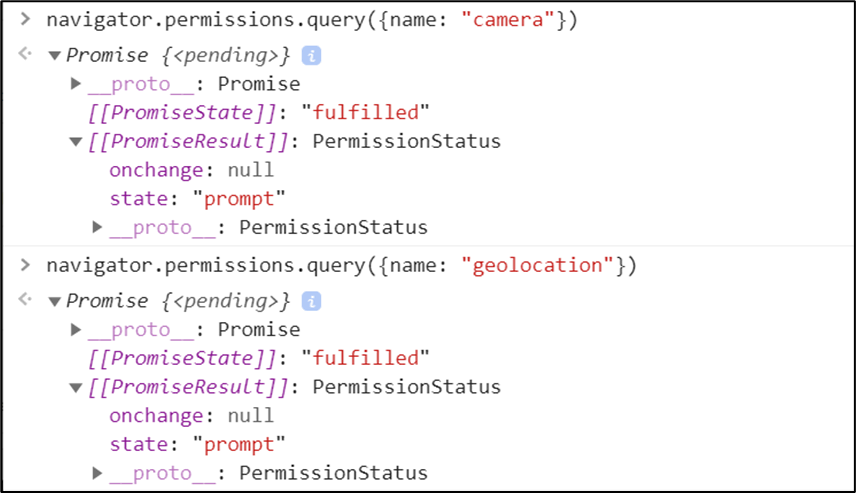Image resolution: width=856 pixels, height=493 pixels.
Task: Collapse [[PromiseResult]] in the camera result
Action: [x=76, y=142]
